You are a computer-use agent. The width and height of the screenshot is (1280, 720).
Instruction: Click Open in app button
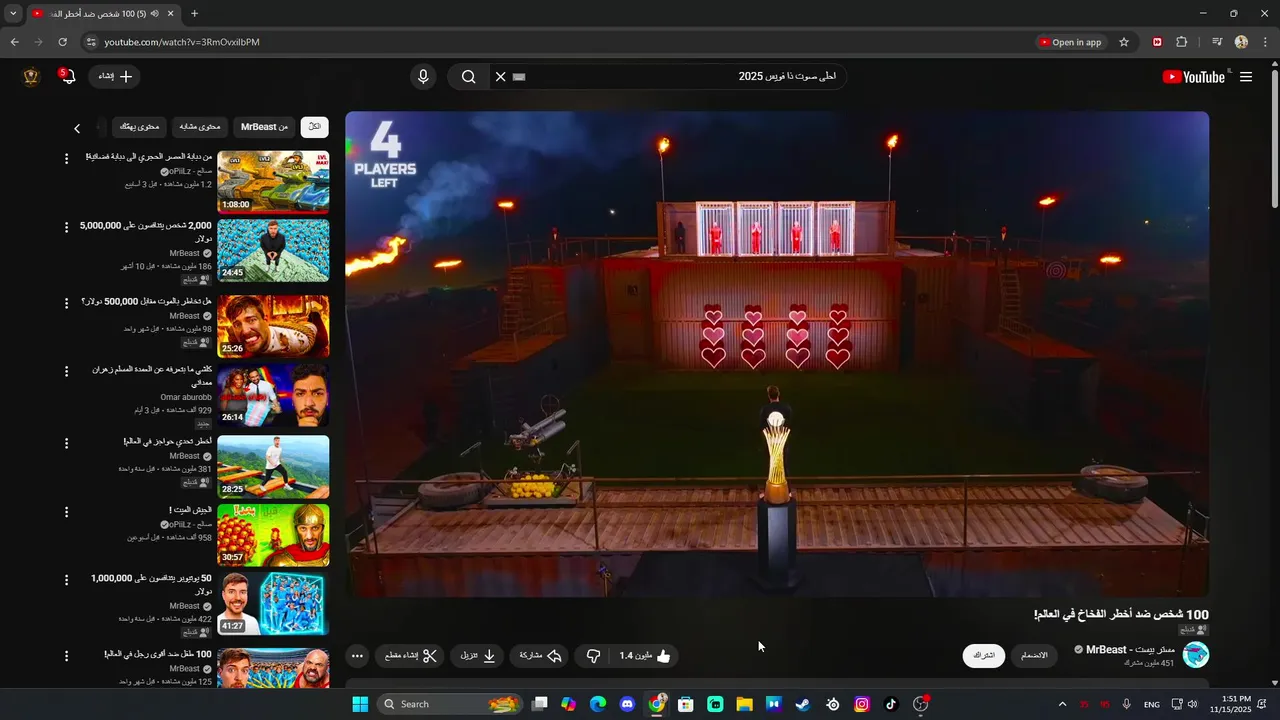tap(1071, 42)
